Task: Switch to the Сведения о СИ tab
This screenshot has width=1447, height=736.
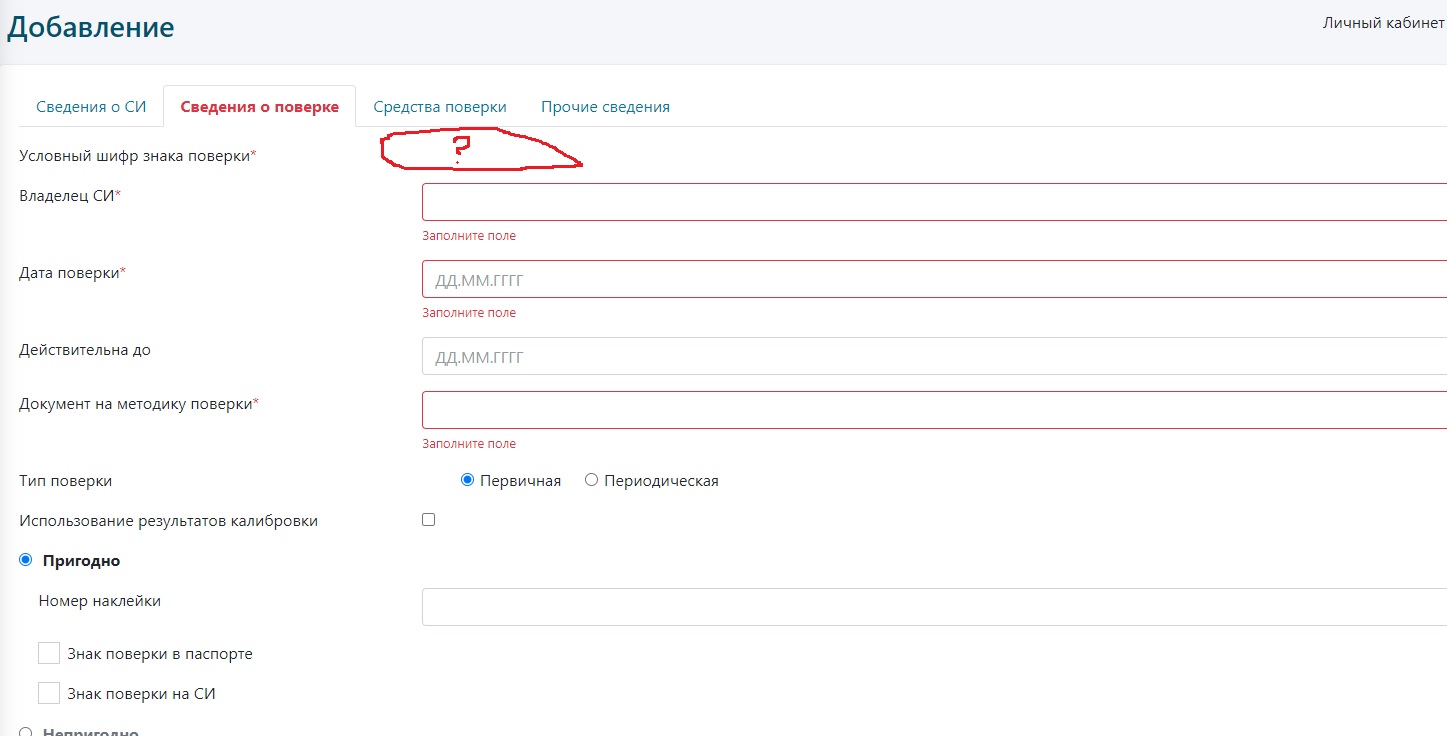Action: (91, 107)
